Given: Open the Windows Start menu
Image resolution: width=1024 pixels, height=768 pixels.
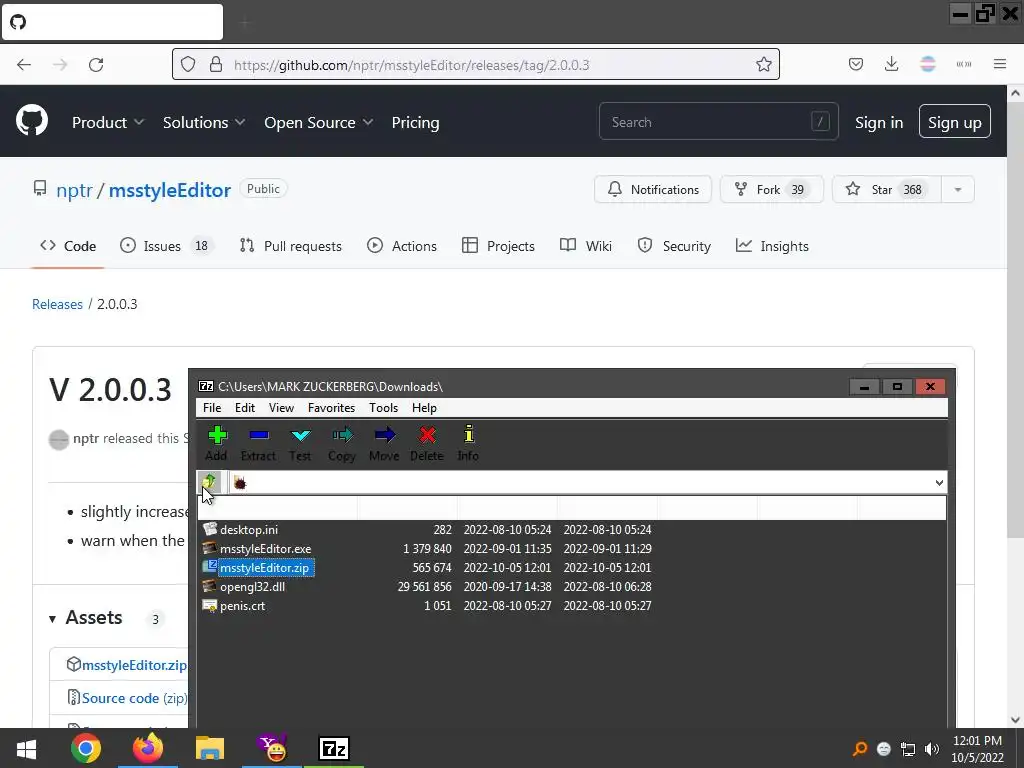Looking at the screenshot, I should point(26,749).
